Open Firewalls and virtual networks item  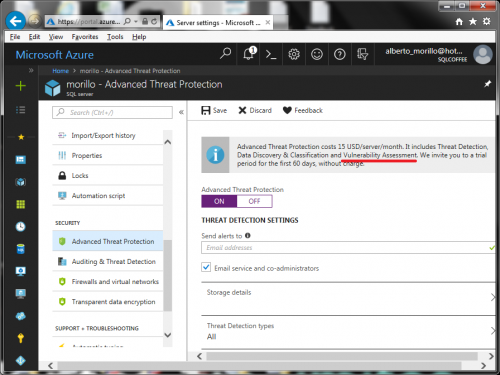pos(108,281)
